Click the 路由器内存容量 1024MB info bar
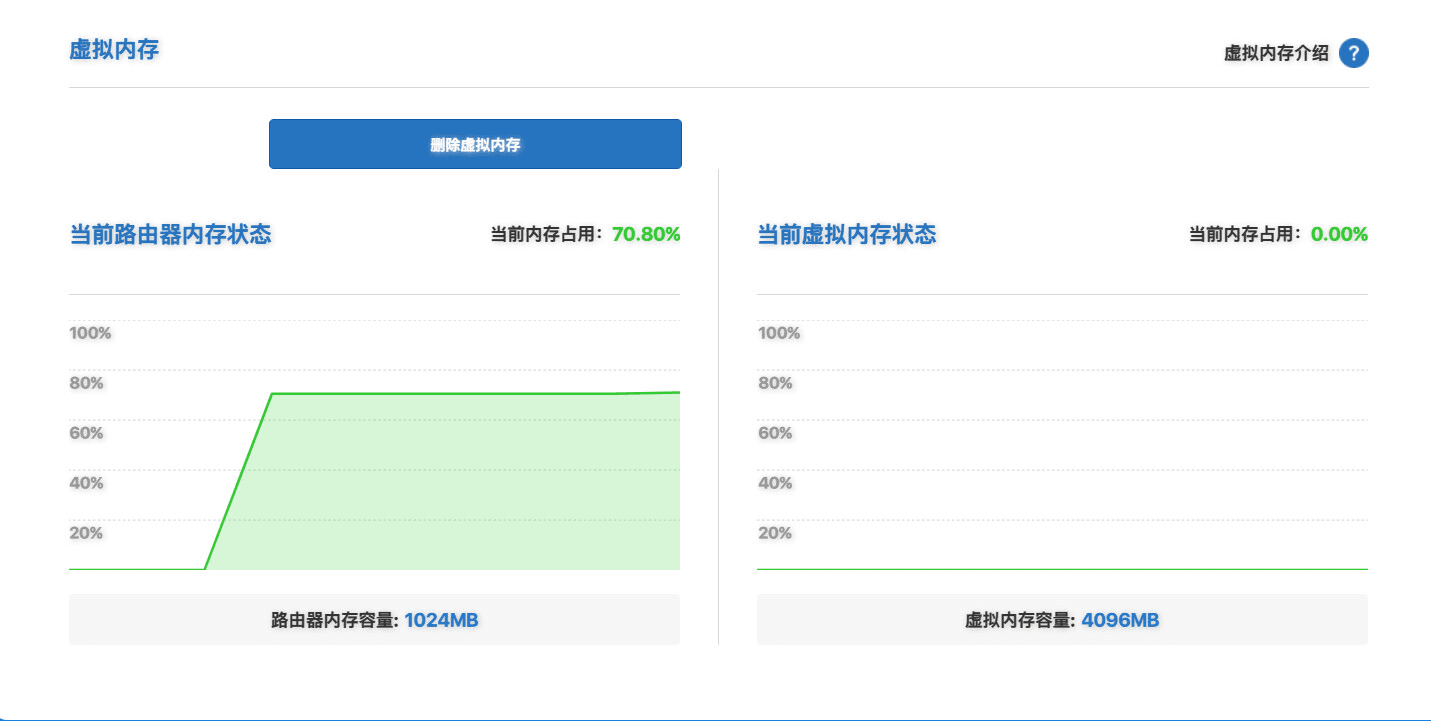1431x721 pixels. [374, 620]
